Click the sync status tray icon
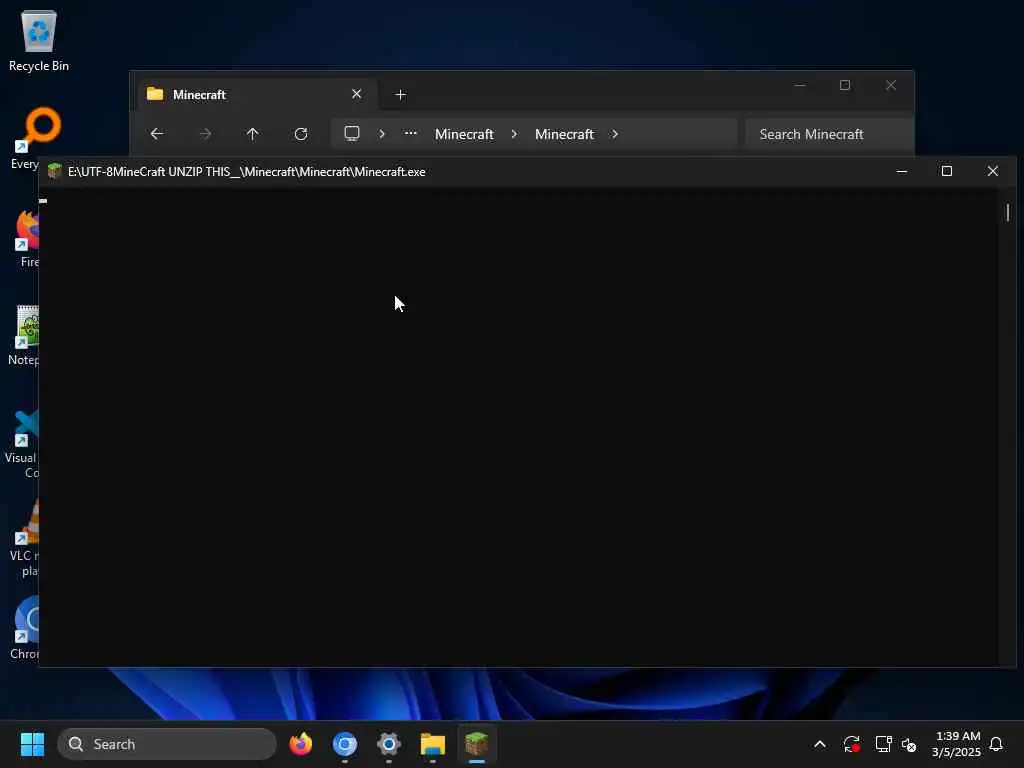 (x=852, y=744)
